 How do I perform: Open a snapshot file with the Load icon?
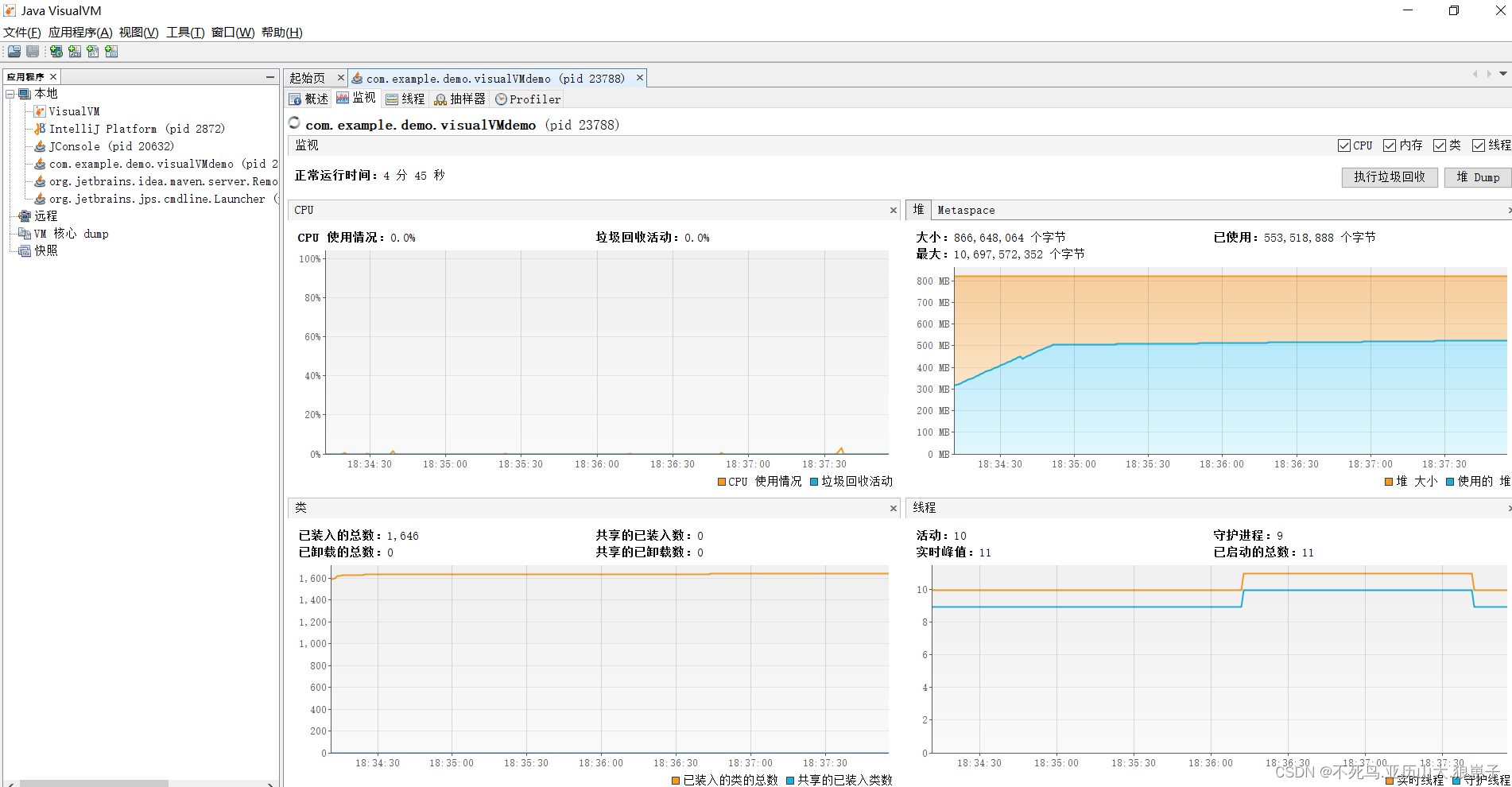(x=14, y=51)
